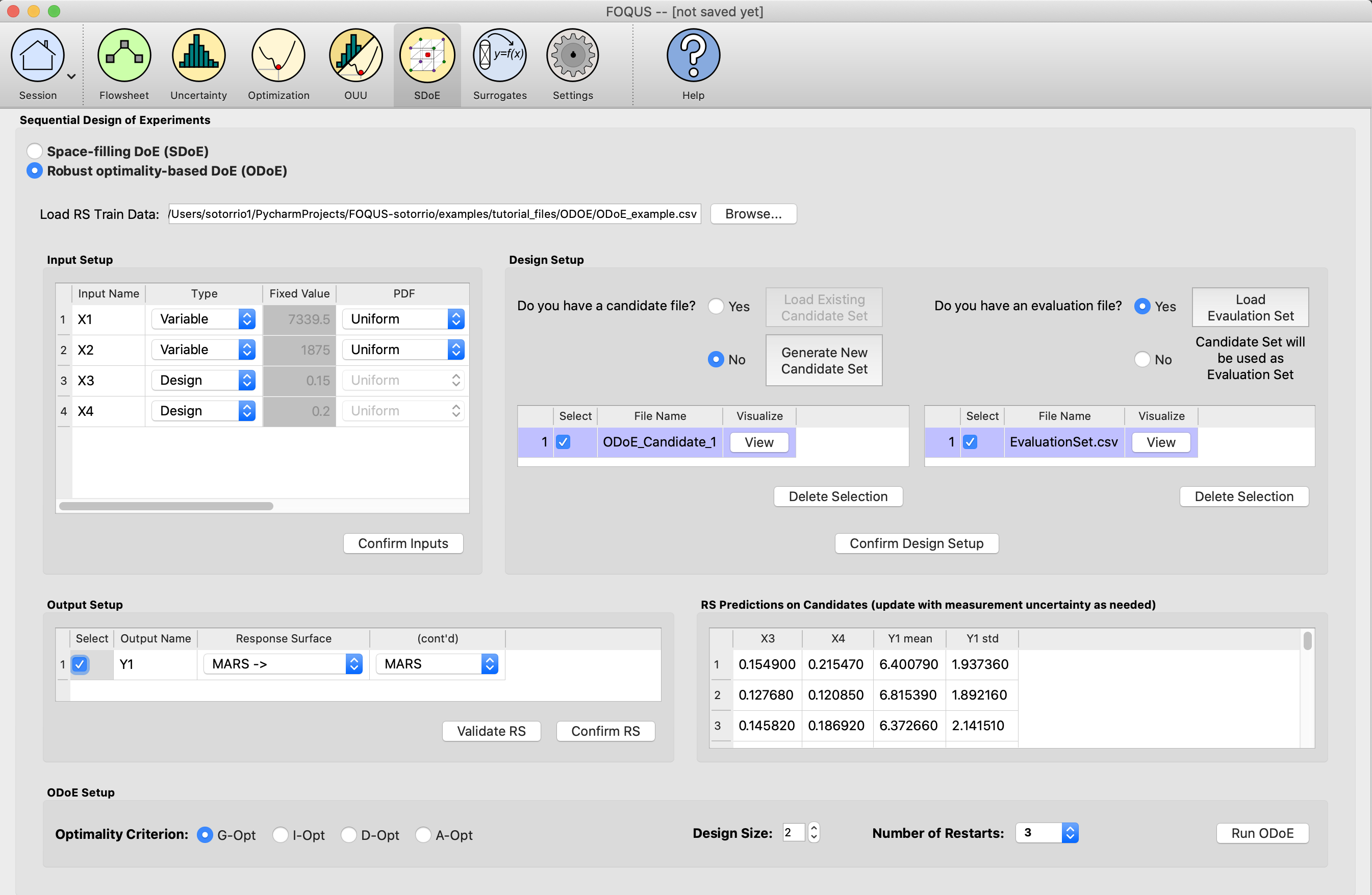This screenshot has width=1372, height=895.
Task: Select the G-Opt optimality criterion
Action: click(205, 834)
